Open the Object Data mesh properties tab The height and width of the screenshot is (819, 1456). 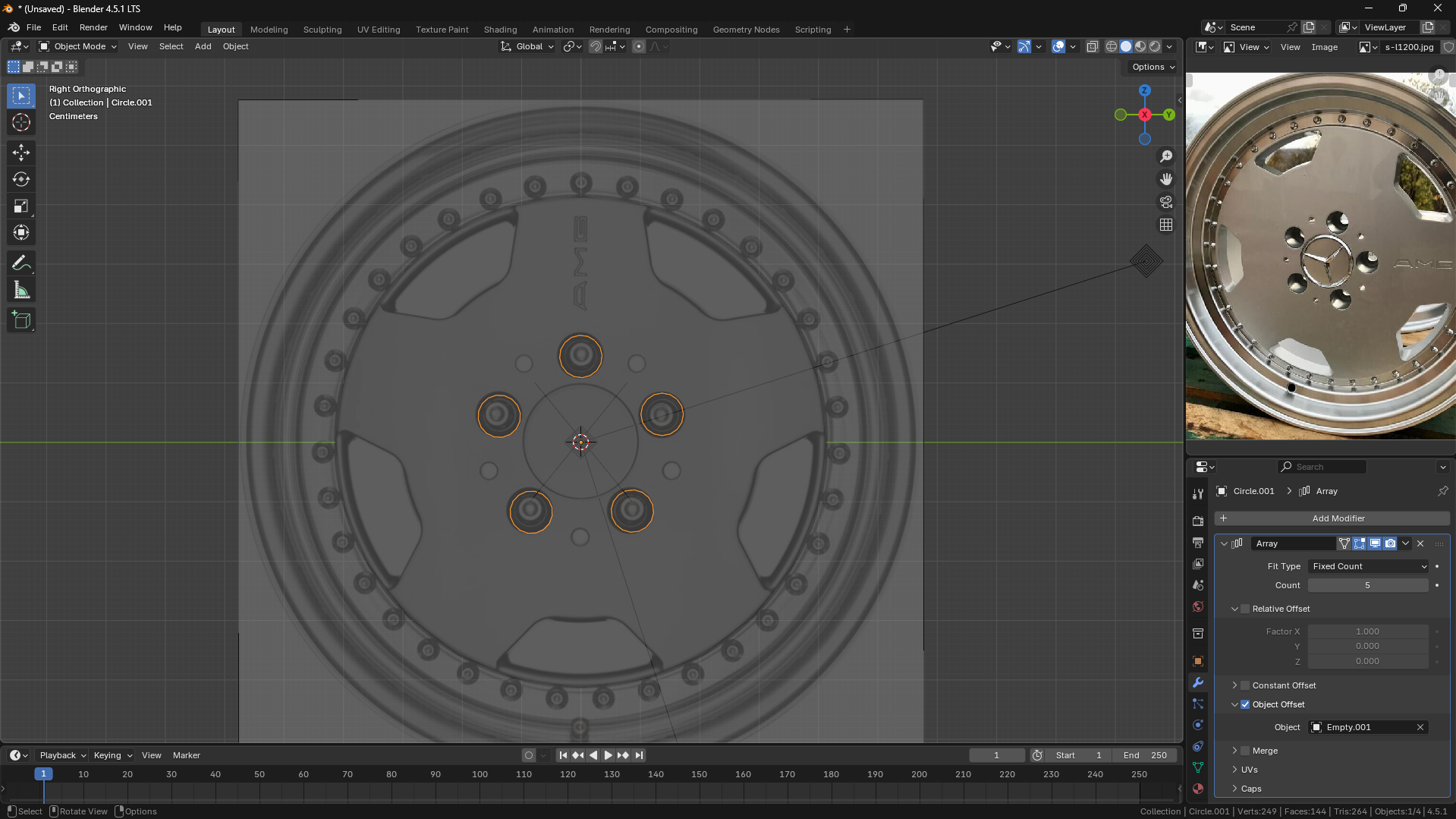pos(1198,767)
